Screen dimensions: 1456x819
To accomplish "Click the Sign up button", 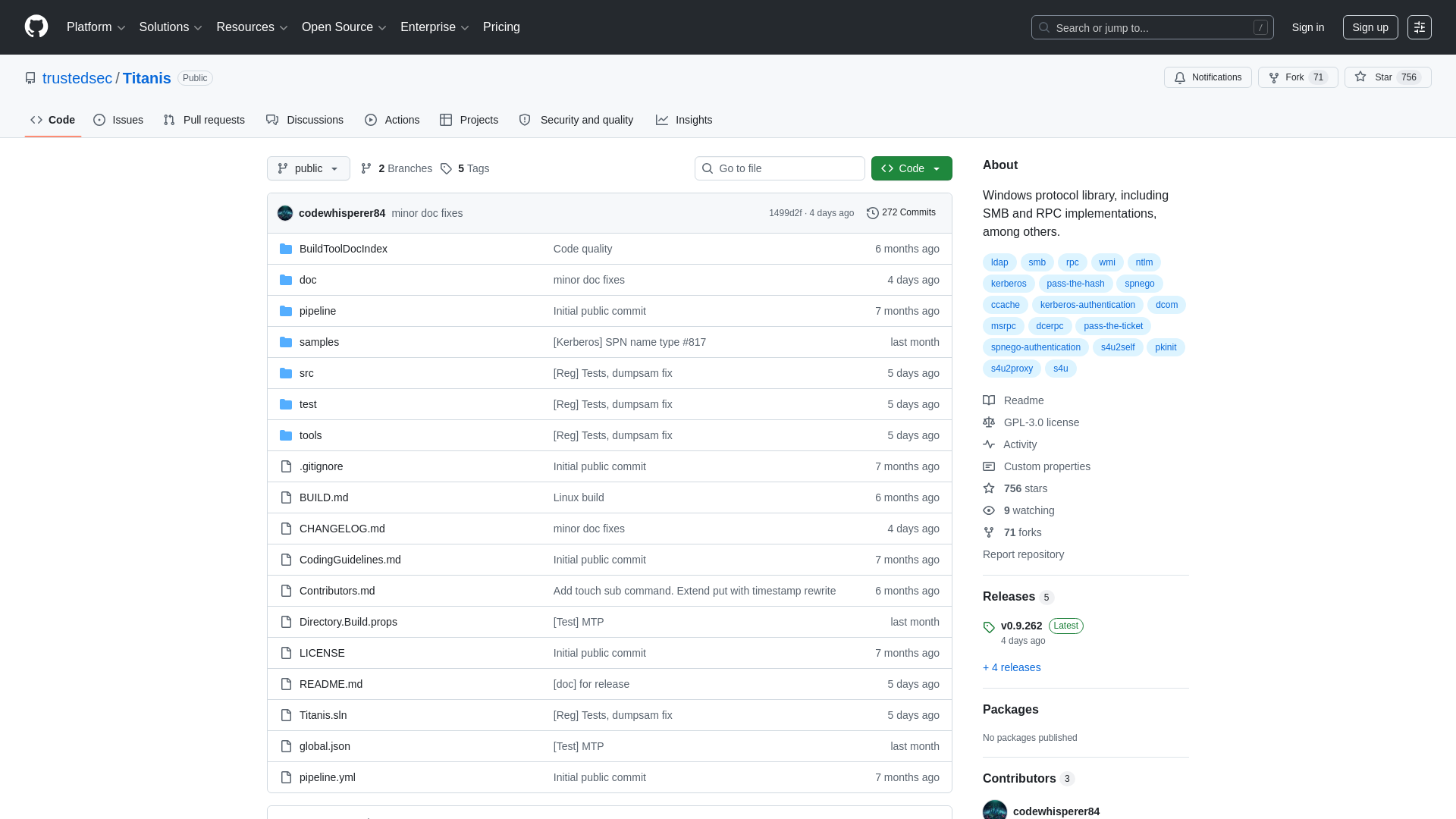I will coord(1370,27).
